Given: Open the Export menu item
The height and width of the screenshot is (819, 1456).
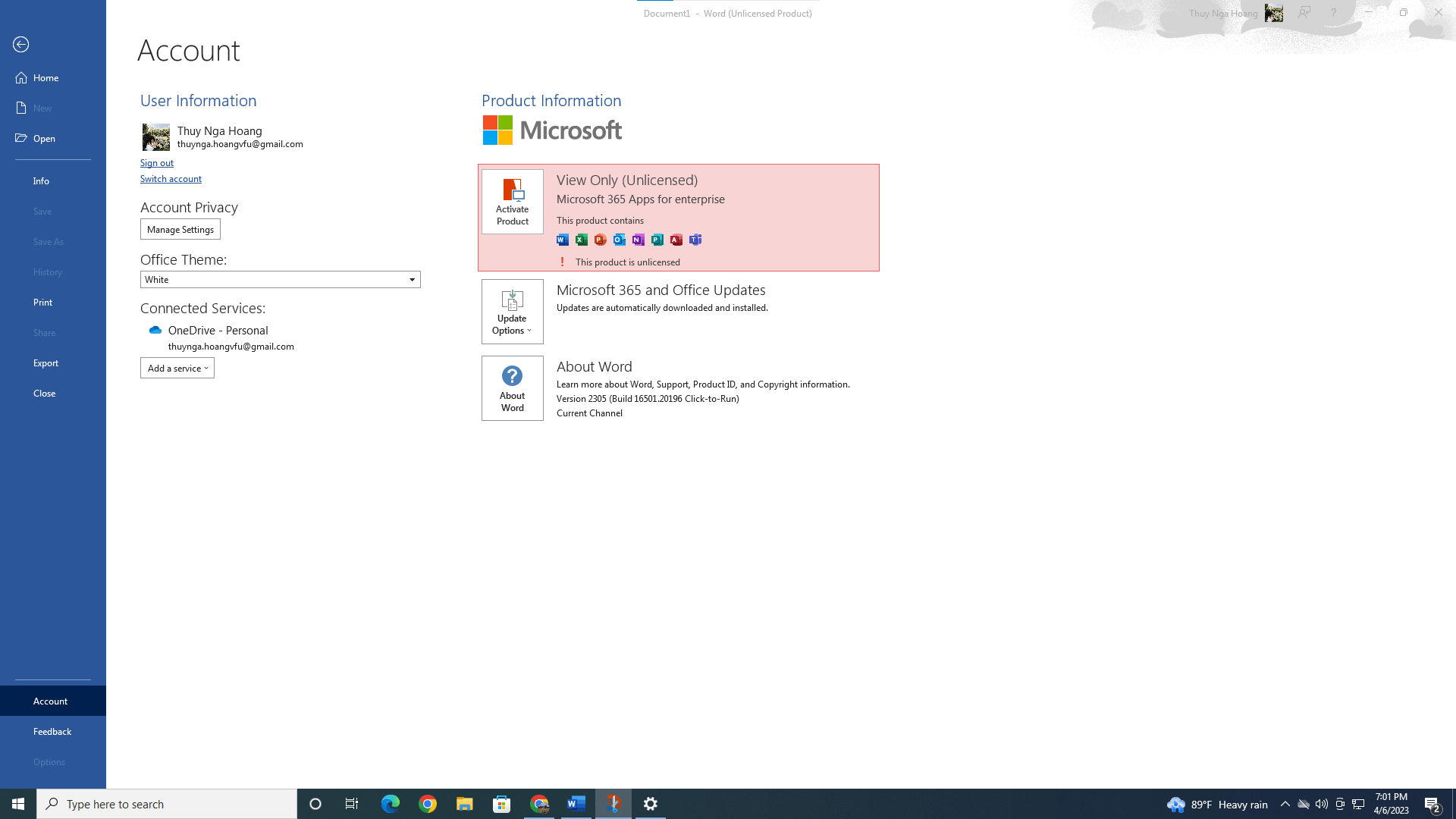Looking at the screenshot, I should 45,363.
